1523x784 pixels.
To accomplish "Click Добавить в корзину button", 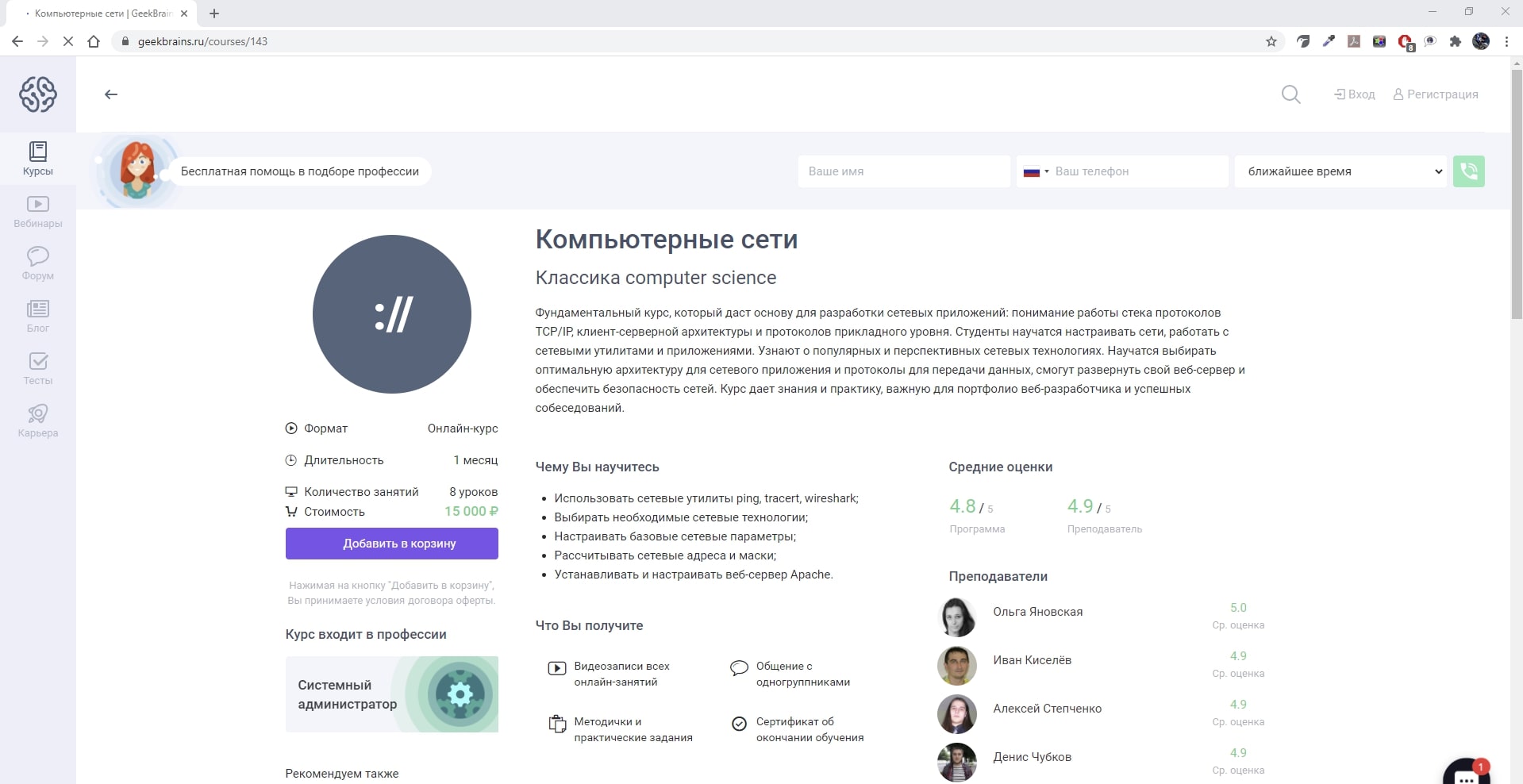I will tap(392, 544).
